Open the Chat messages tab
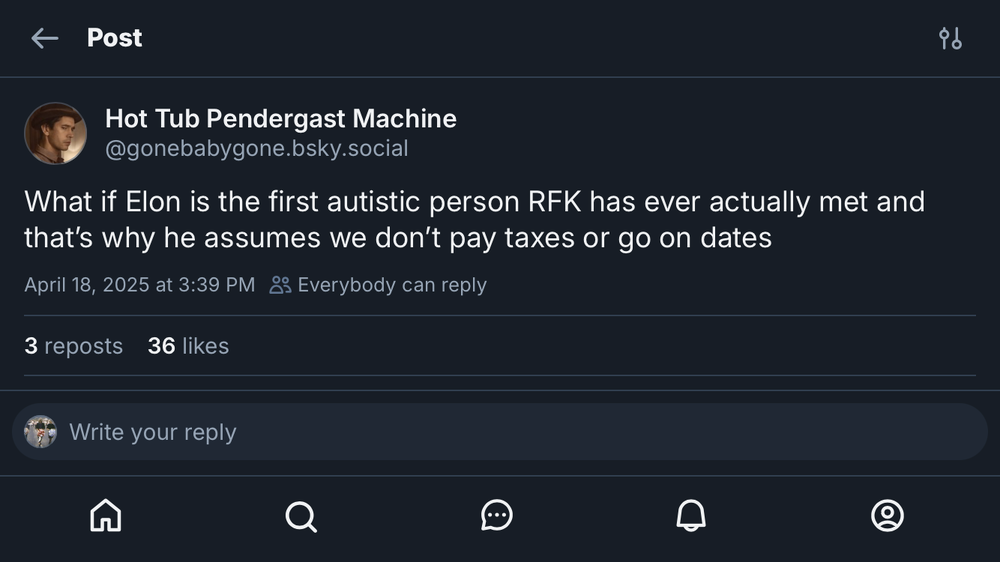This screenshot has height=562, width=1000. pyautogui.click(x=496, y=515)
